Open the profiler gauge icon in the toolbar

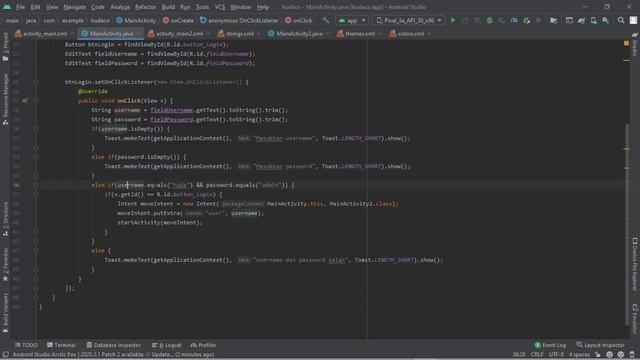[514, 20]
